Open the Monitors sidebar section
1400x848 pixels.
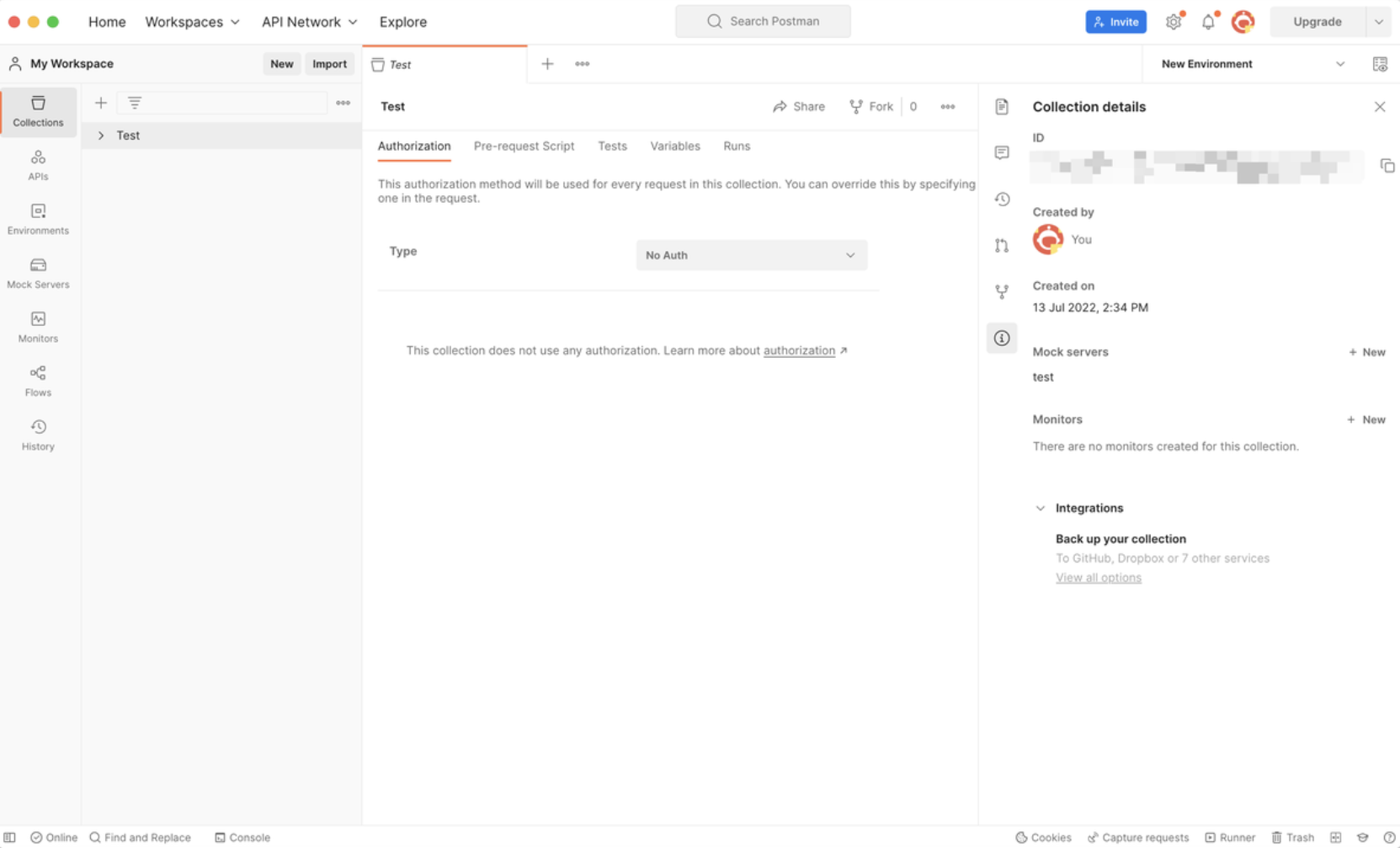pos(38,327)
